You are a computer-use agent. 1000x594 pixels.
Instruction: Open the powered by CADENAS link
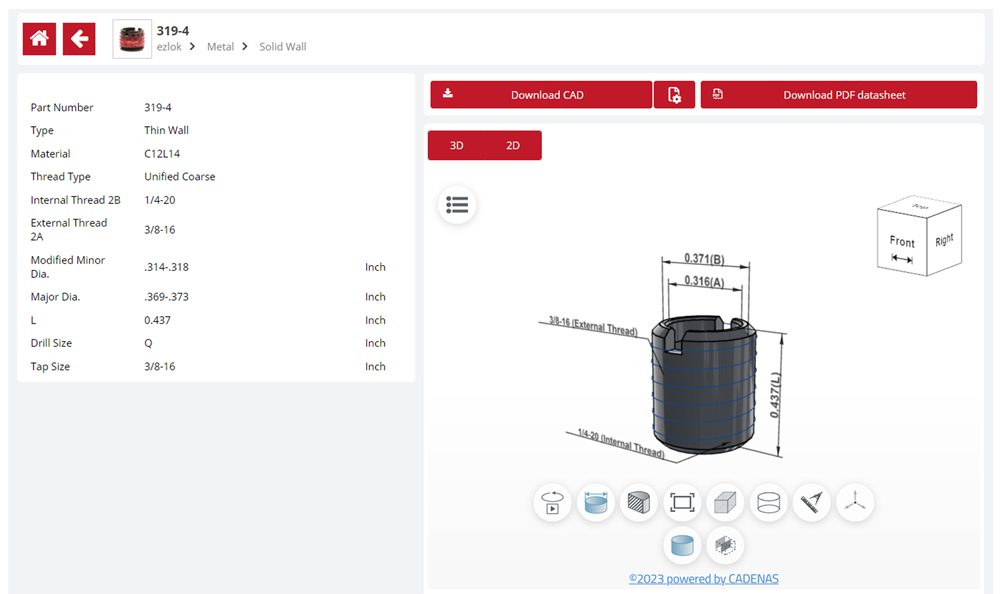(703, 578)
